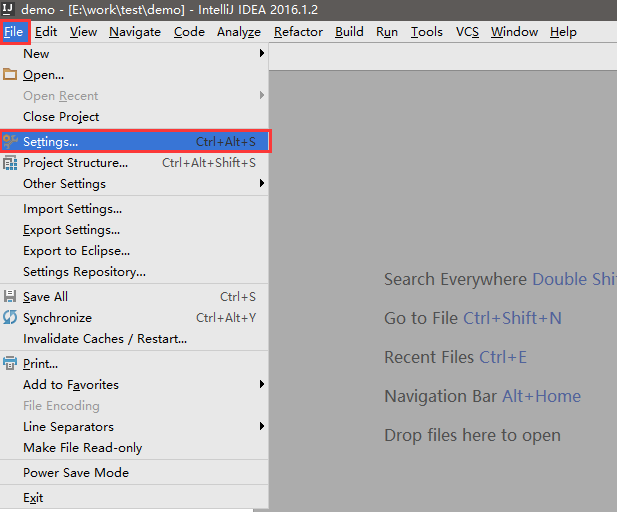The image size is (617, 512).
Task: Open the VCS menu in menu bar
Action: pyautogui.click(x=467, y=32)
